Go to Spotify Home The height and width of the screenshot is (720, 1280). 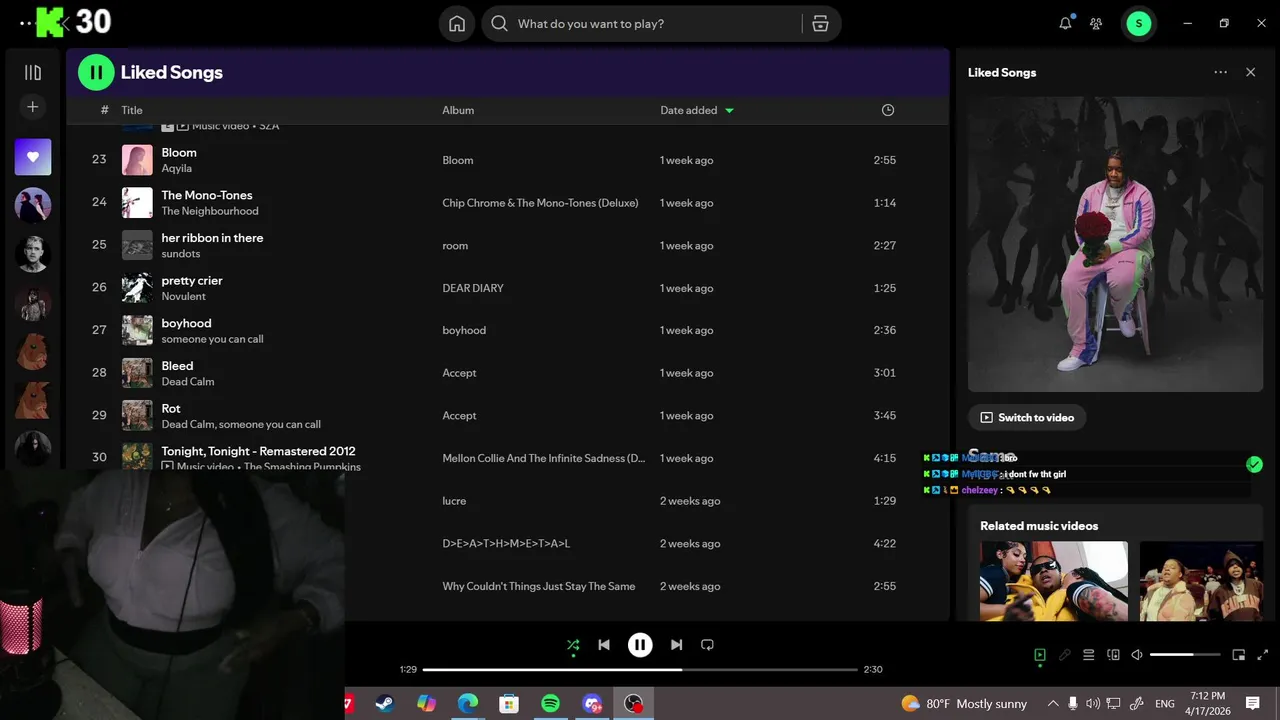[x=457, y=24]
